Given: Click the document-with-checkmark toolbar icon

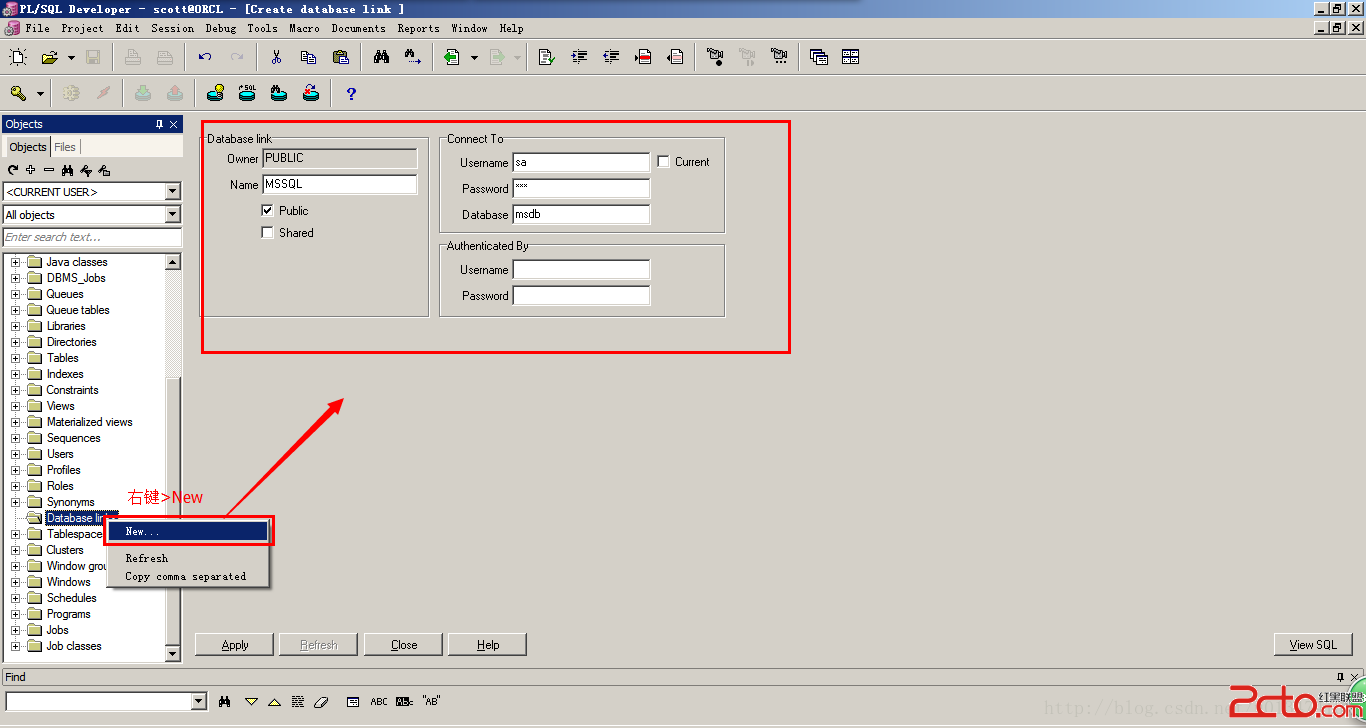Looking at the screenshot, I should (x=546, y=57).
